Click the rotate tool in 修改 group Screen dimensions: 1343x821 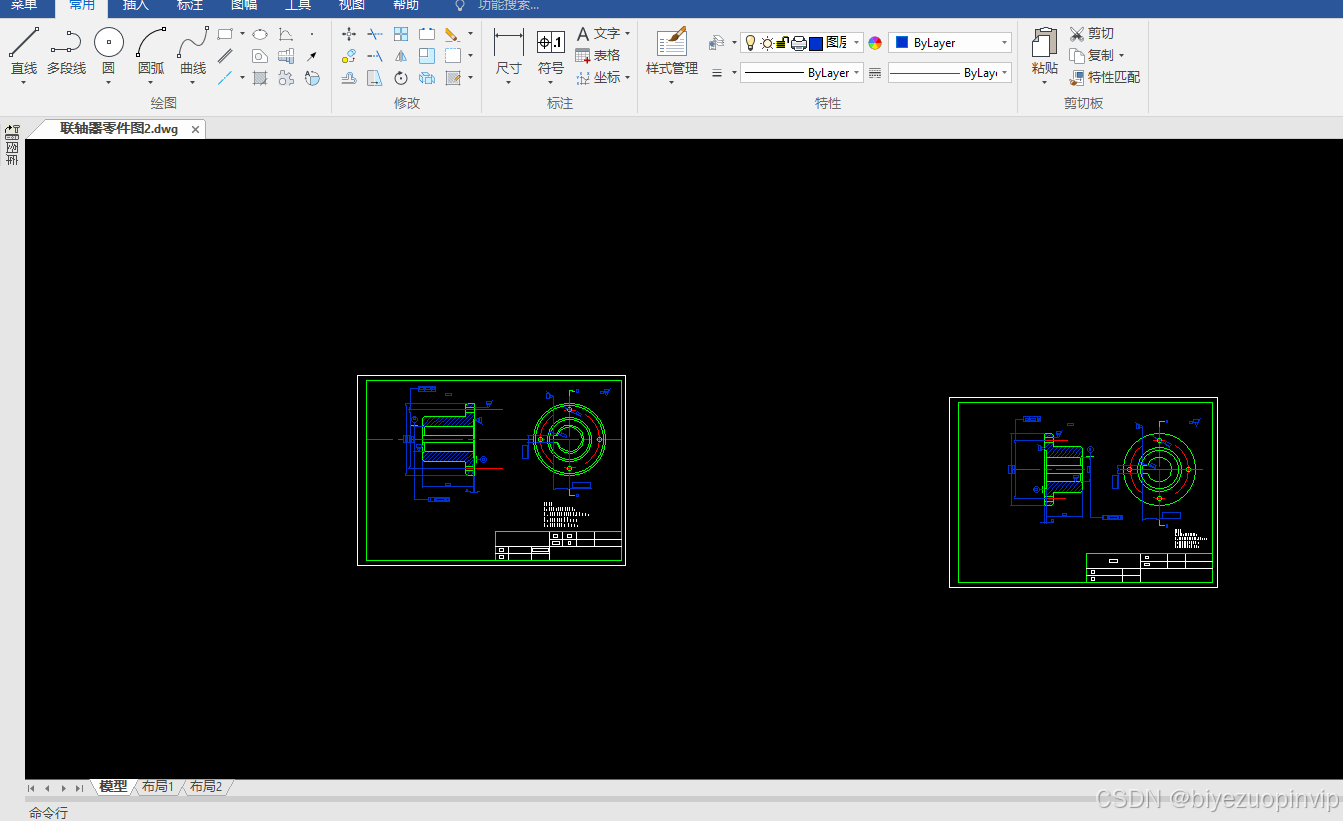(x=401, y=77)
